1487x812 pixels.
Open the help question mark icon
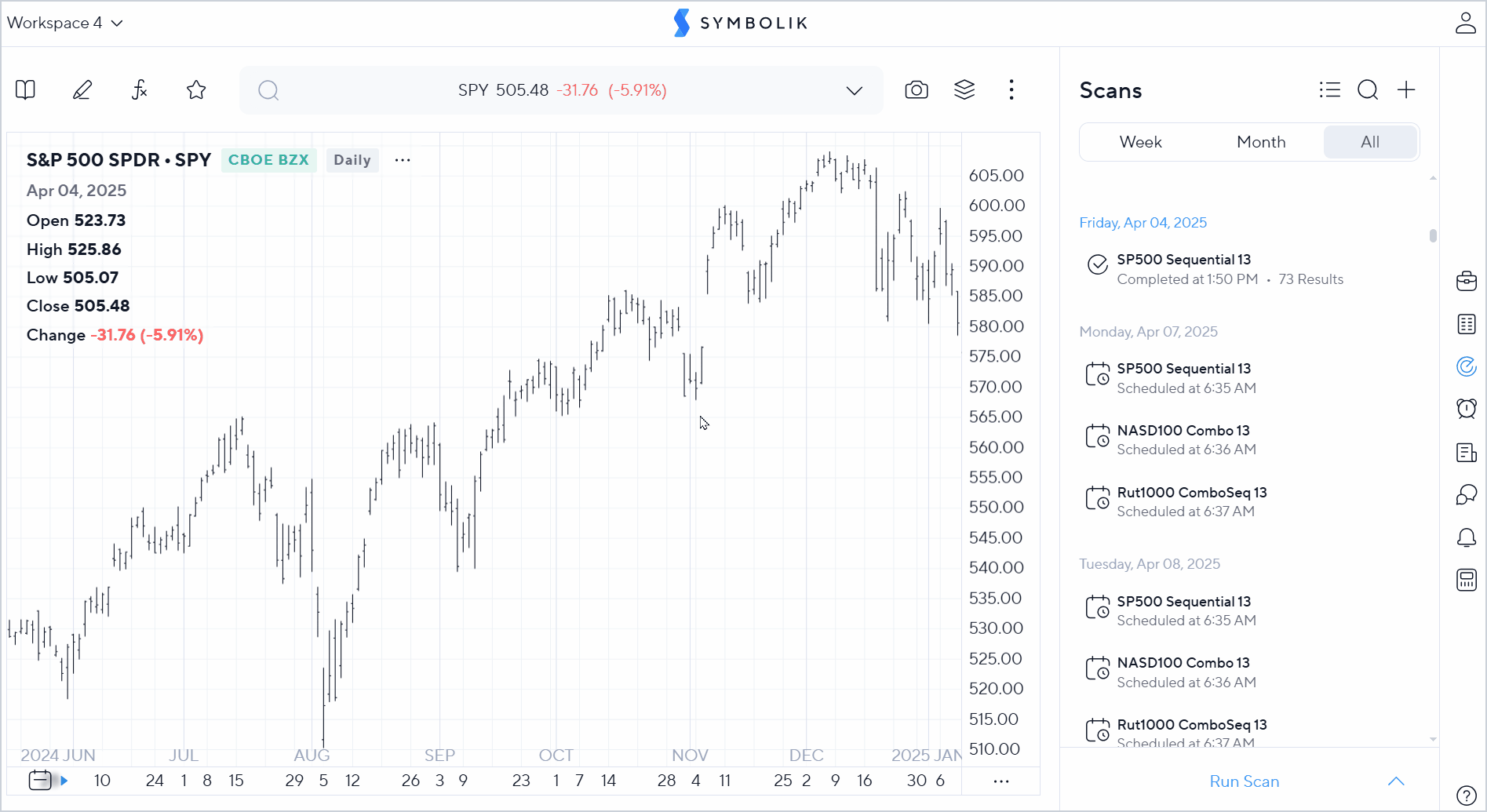(x=1466, y=795)
